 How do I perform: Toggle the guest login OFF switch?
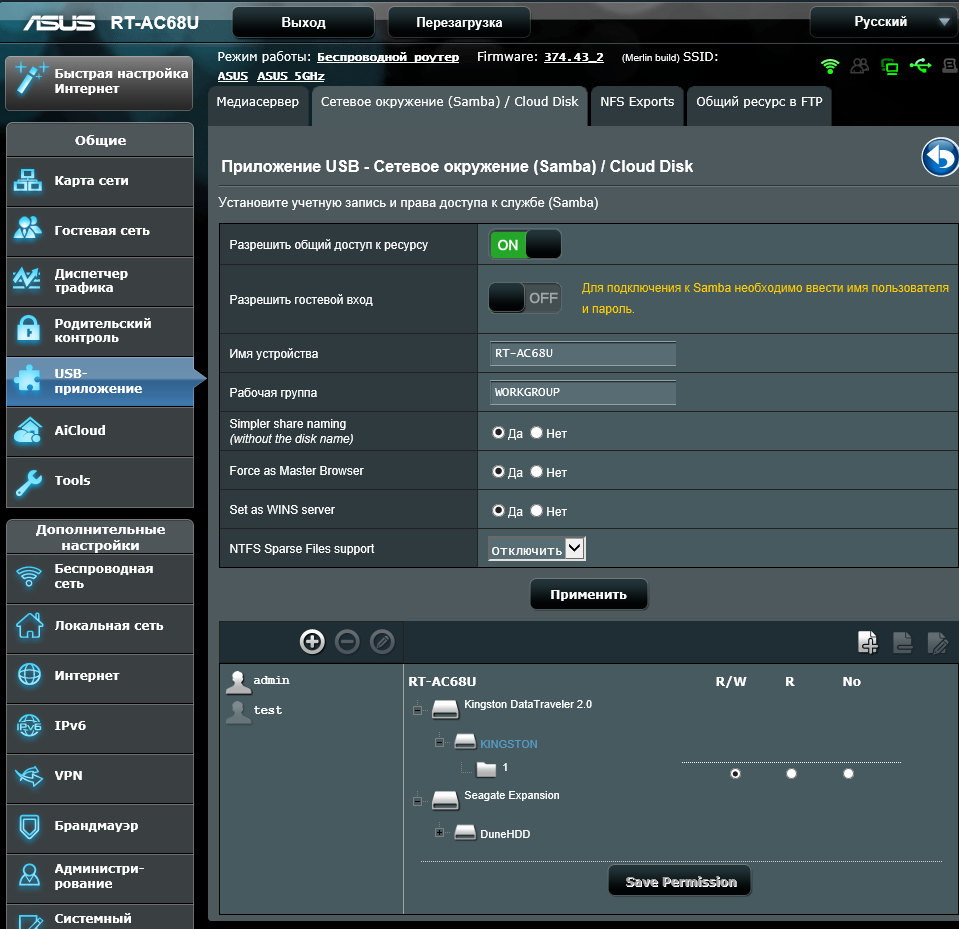pyautogui.click(x=525, y=298)
